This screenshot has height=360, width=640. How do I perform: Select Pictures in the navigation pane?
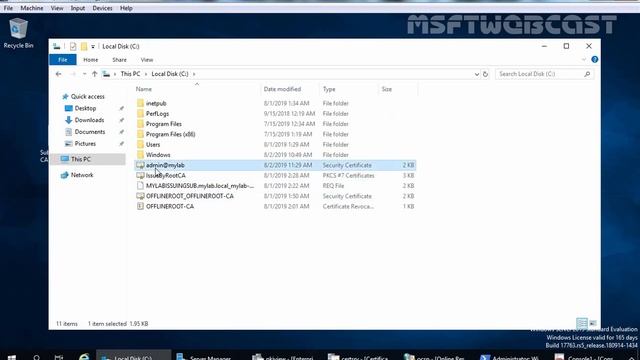pos(85,144)
